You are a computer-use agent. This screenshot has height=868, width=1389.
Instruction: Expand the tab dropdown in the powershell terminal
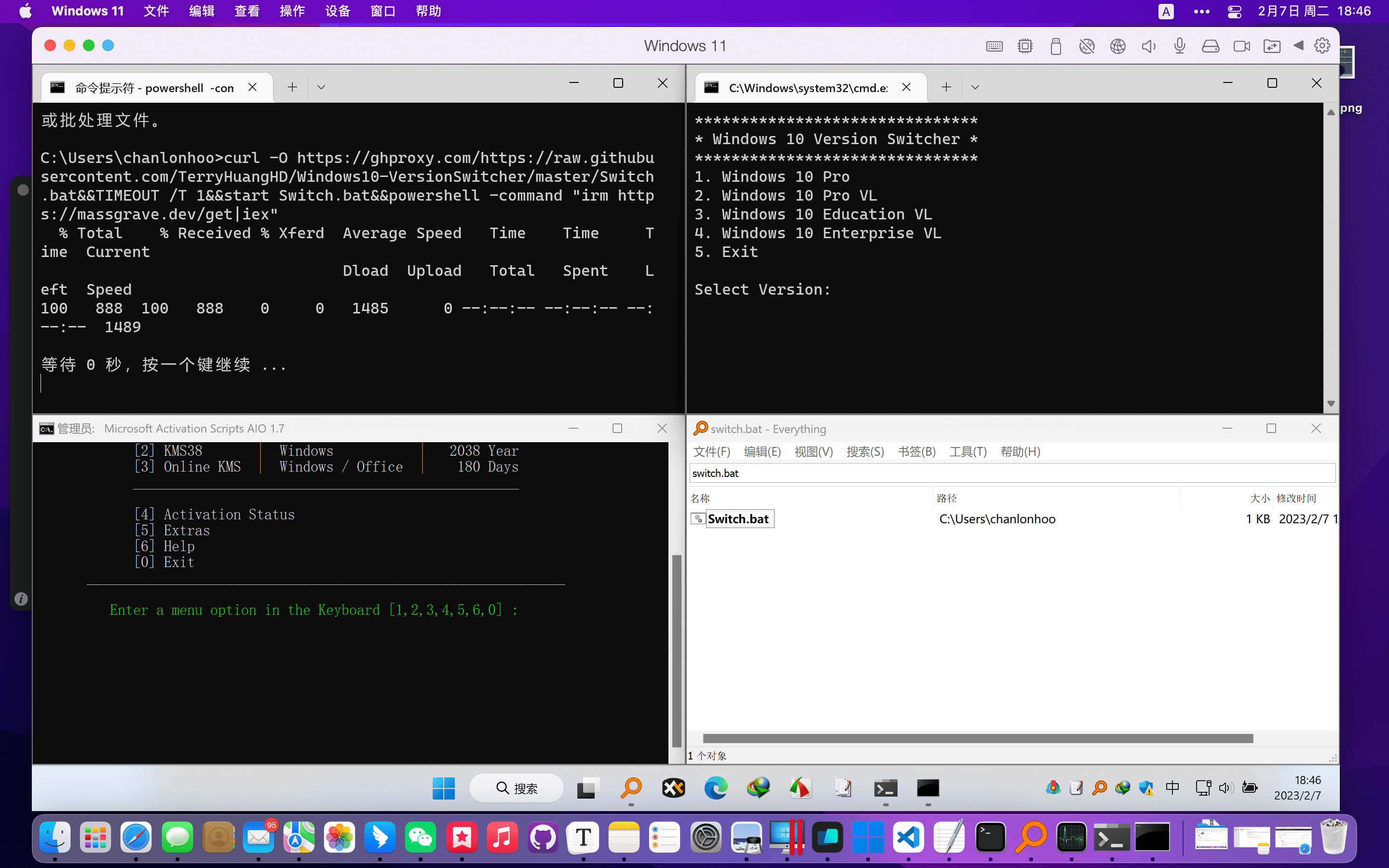(321, 87)
